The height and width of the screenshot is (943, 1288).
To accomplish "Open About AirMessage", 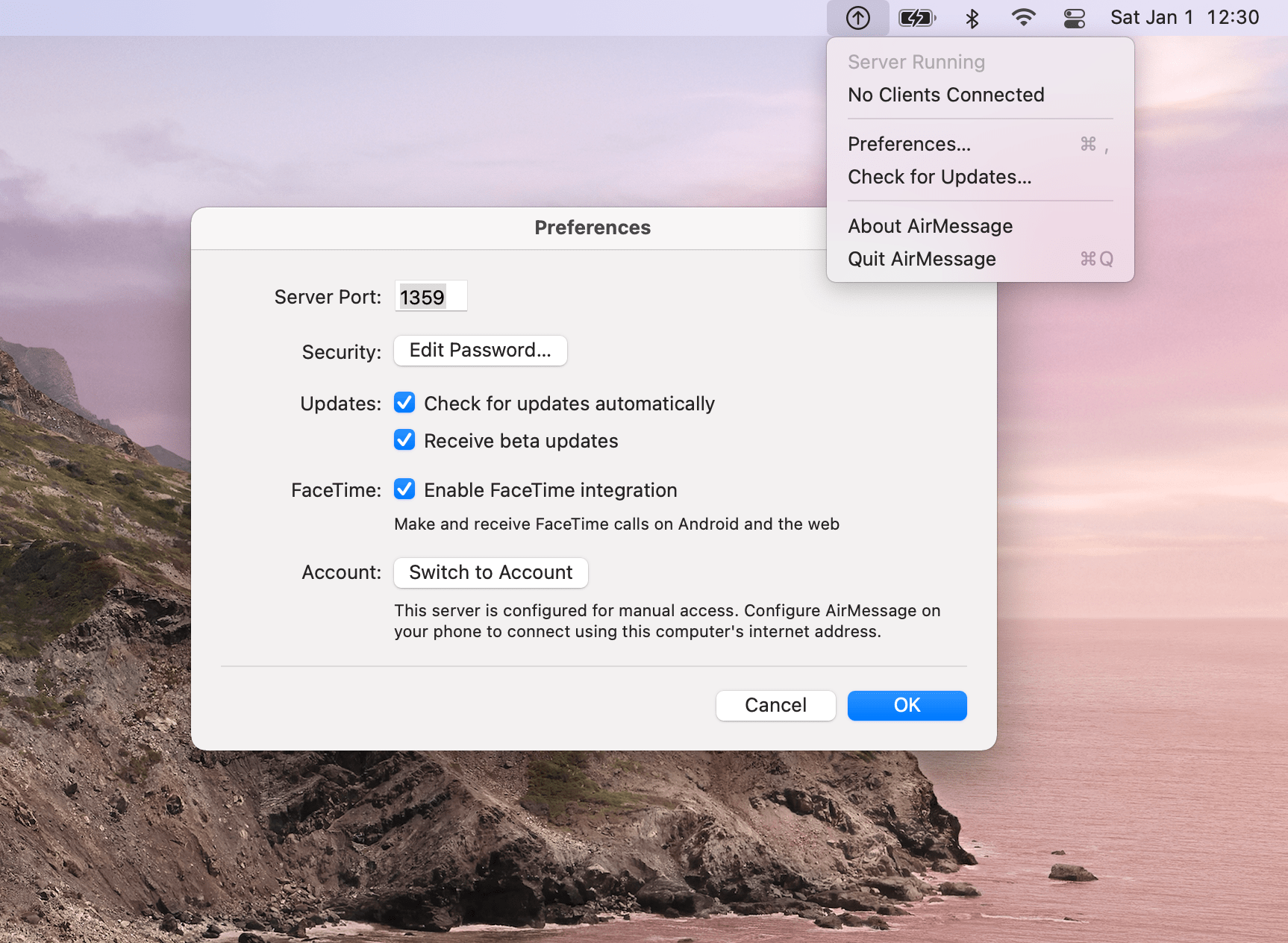I will (x=980, y=226).
